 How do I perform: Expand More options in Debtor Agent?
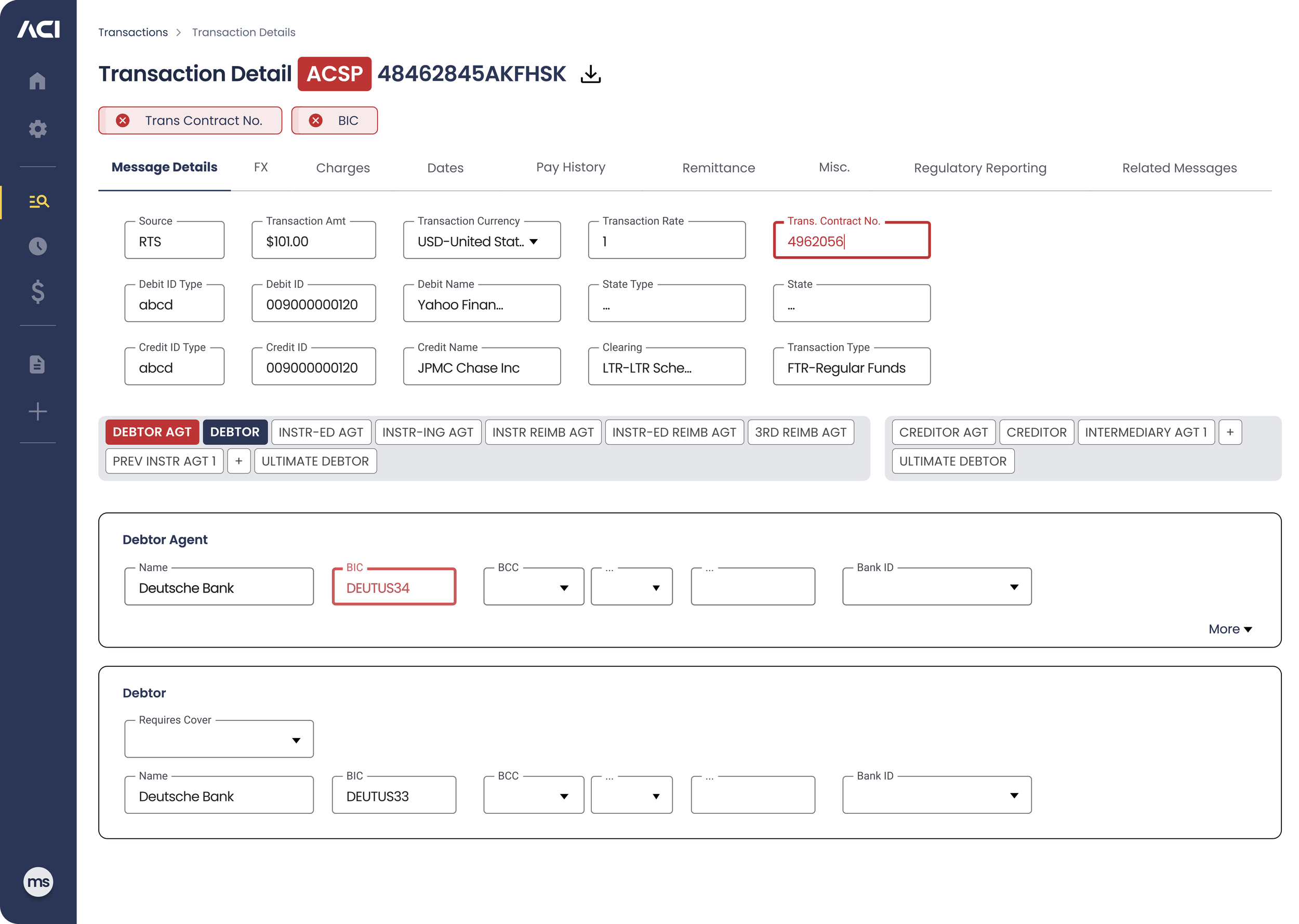click(1229, 629)
